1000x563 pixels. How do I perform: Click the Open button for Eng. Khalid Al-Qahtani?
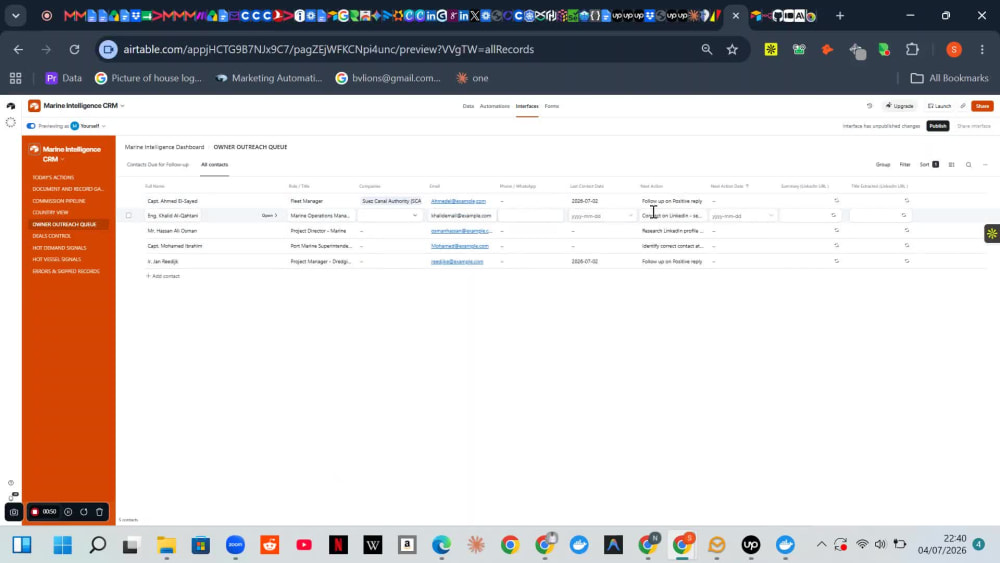(269, 216)
